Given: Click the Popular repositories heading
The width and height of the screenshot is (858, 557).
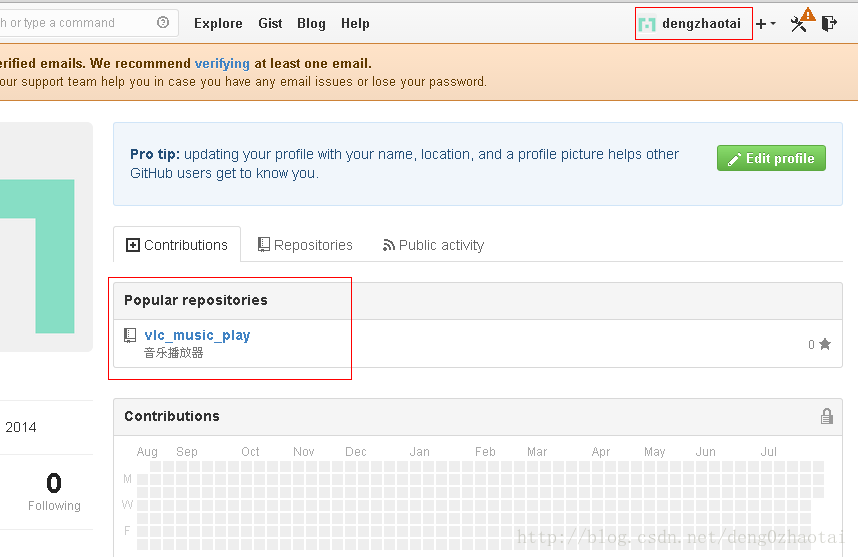Looking at the screenshot, I should [196, 300].
